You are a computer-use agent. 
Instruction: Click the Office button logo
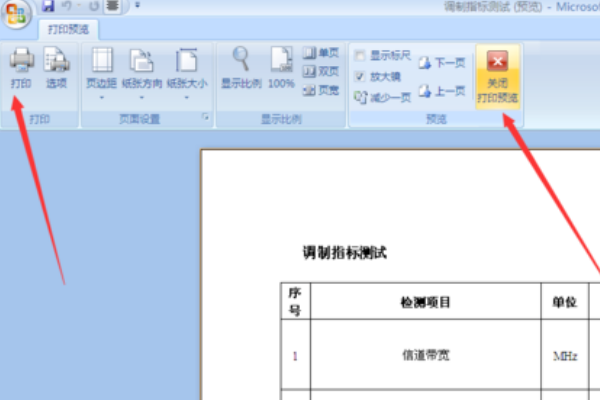16,13
